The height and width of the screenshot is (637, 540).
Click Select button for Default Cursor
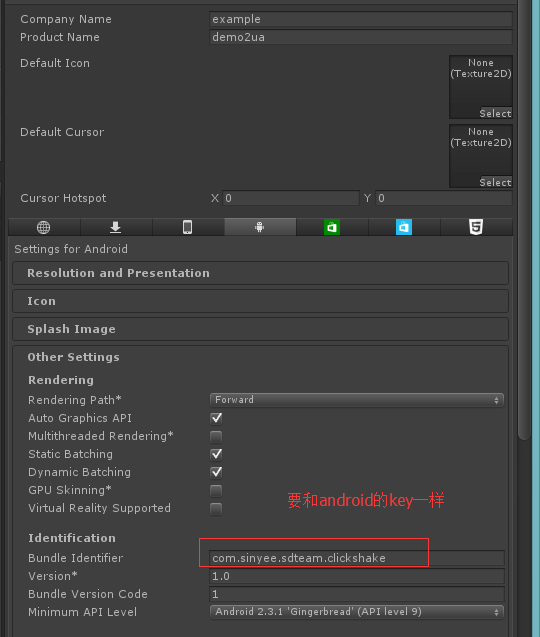[495, 182]
